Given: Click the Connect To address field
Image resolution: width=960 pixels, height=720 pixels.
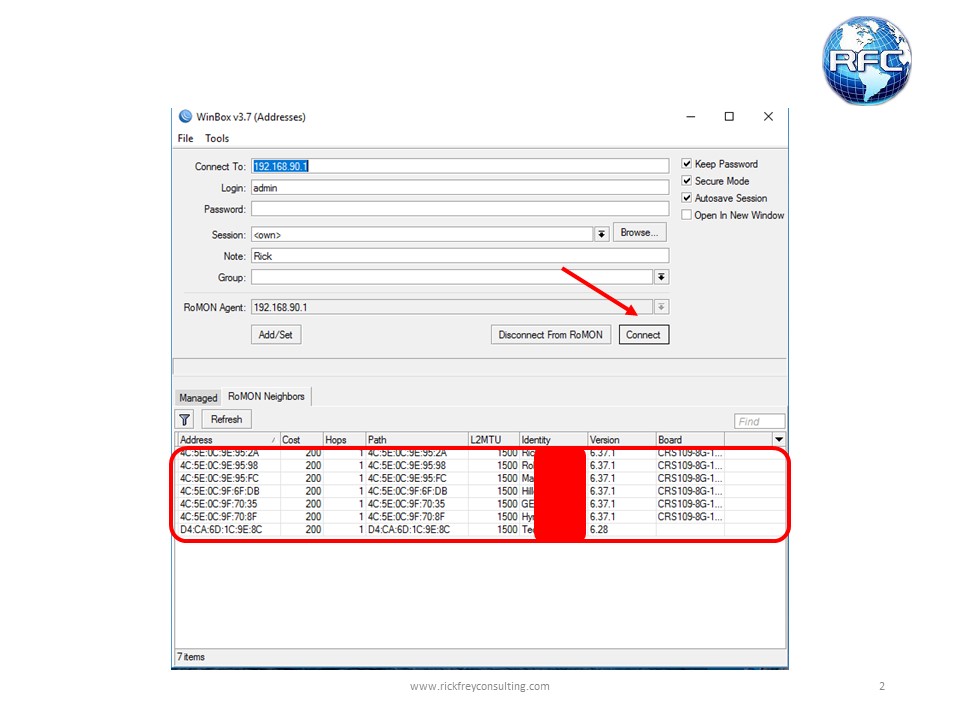Looking at the screenshot, I should [460, 166].
